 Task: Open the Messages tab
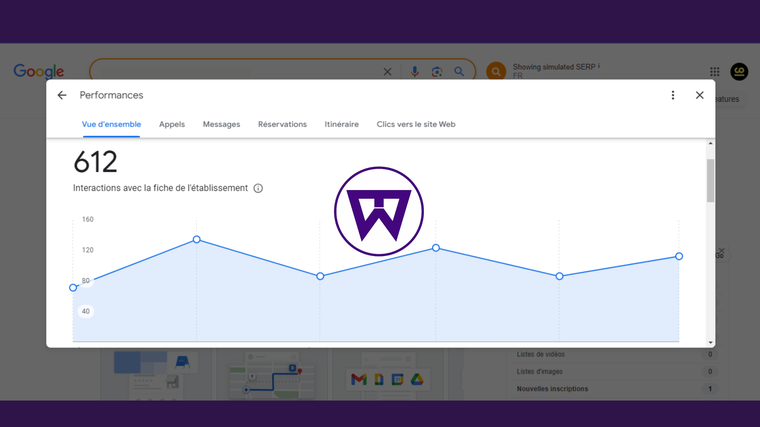coord(222,124)
